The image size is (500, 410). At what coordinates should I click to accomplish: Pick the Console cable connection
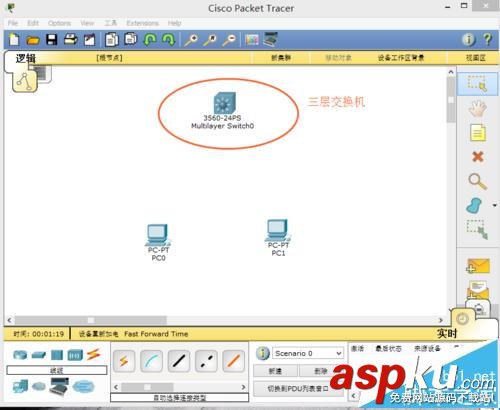(x=152, y=361)
